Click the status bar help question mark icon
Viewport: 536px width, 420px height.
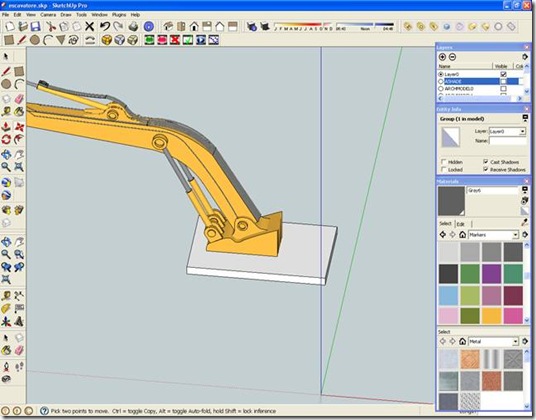44,411
